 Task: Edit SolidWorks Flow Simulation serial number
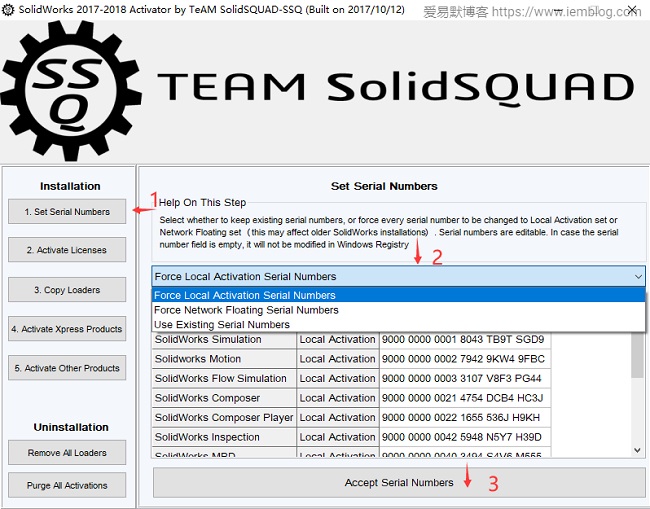(x=465, y=378)
